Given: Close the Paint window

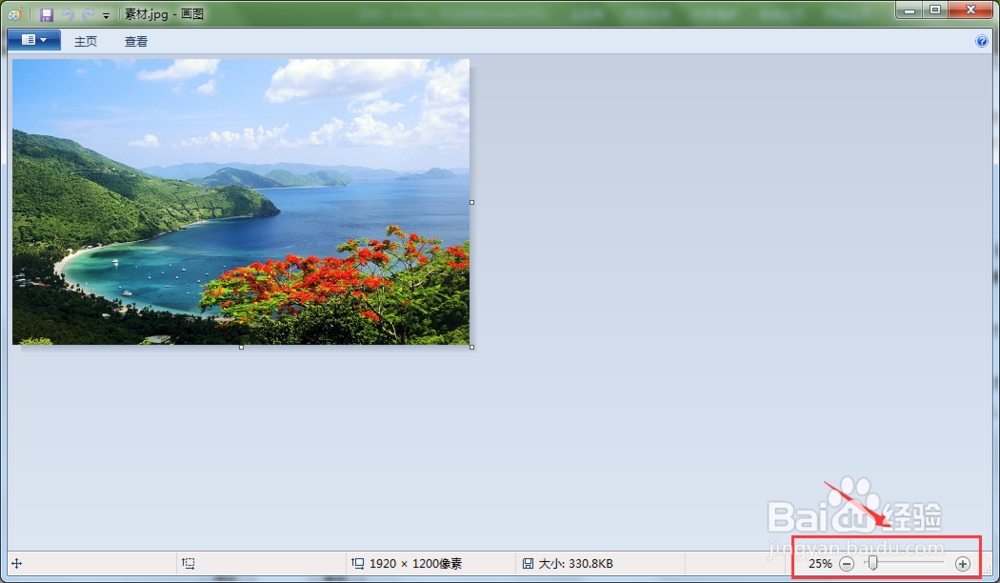Looking at the screenshot, I should pyautogui.click(x=971, y=10).
